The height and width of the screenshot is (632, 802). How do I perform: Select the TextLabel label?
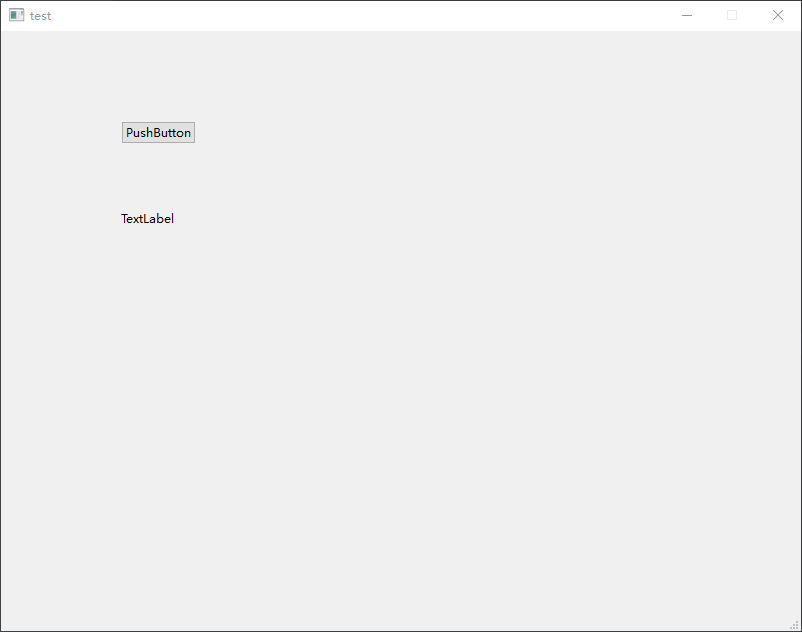(147, 219)
